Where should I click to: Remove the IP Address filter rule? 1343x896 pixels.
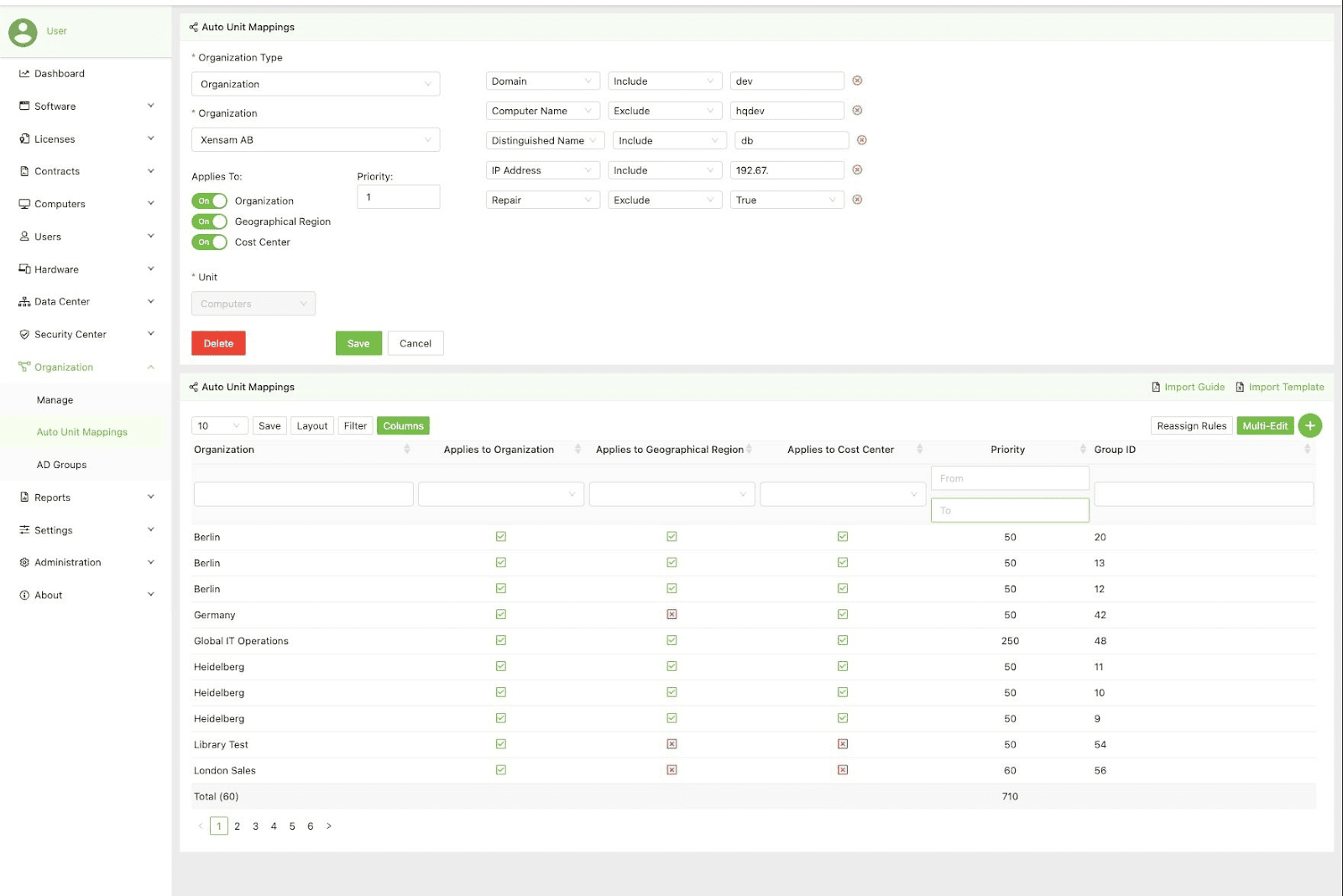point(857,169)
